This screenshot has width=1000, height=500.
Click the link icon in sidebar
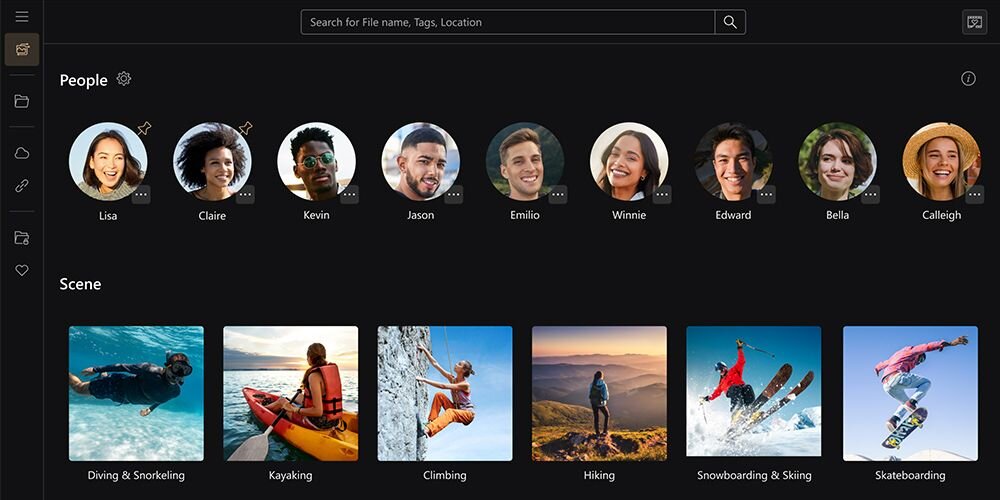(x=22, y=186)
